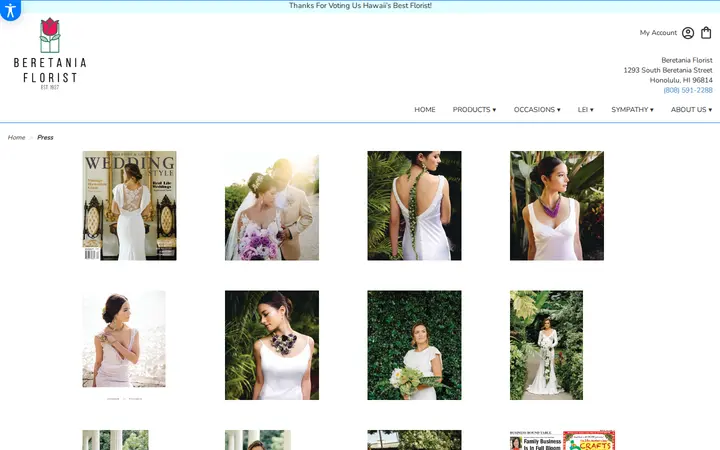Go to the HOME menu item
The image size is (720, 450).
click(x=424, y=109)
